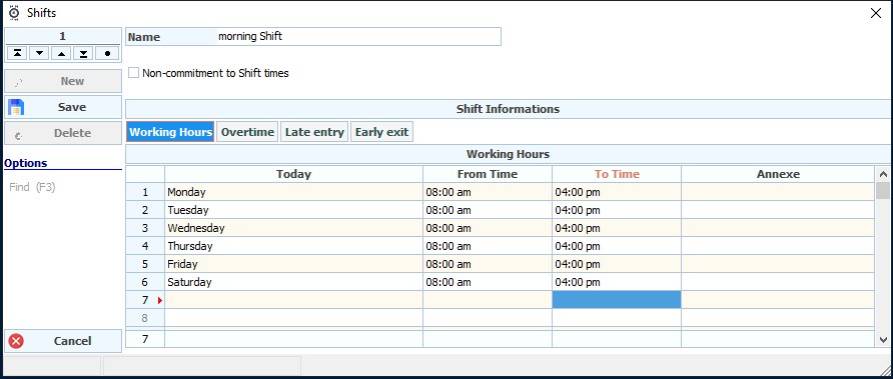893x379 pixels.
Task: Select the Tuesday cell
Action: coord(293,210)
